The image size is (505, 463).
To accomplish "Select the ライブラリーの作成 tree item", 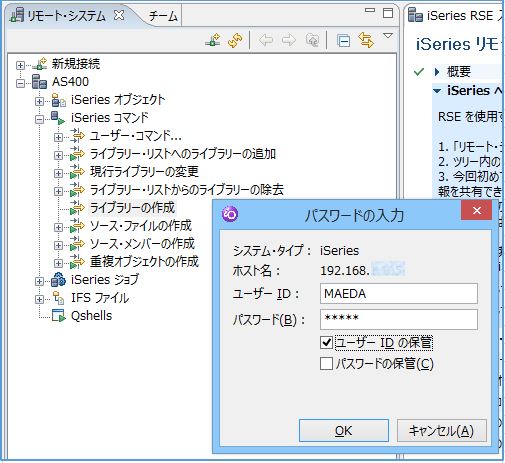I will [x=132, y=208].
